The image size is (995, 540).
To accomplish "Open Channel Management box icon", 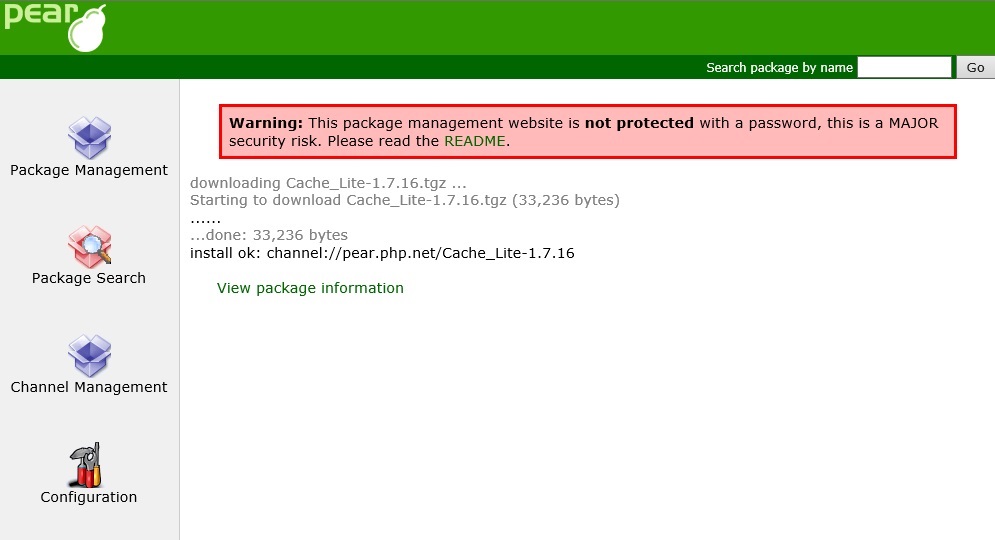I will point(89,355).
